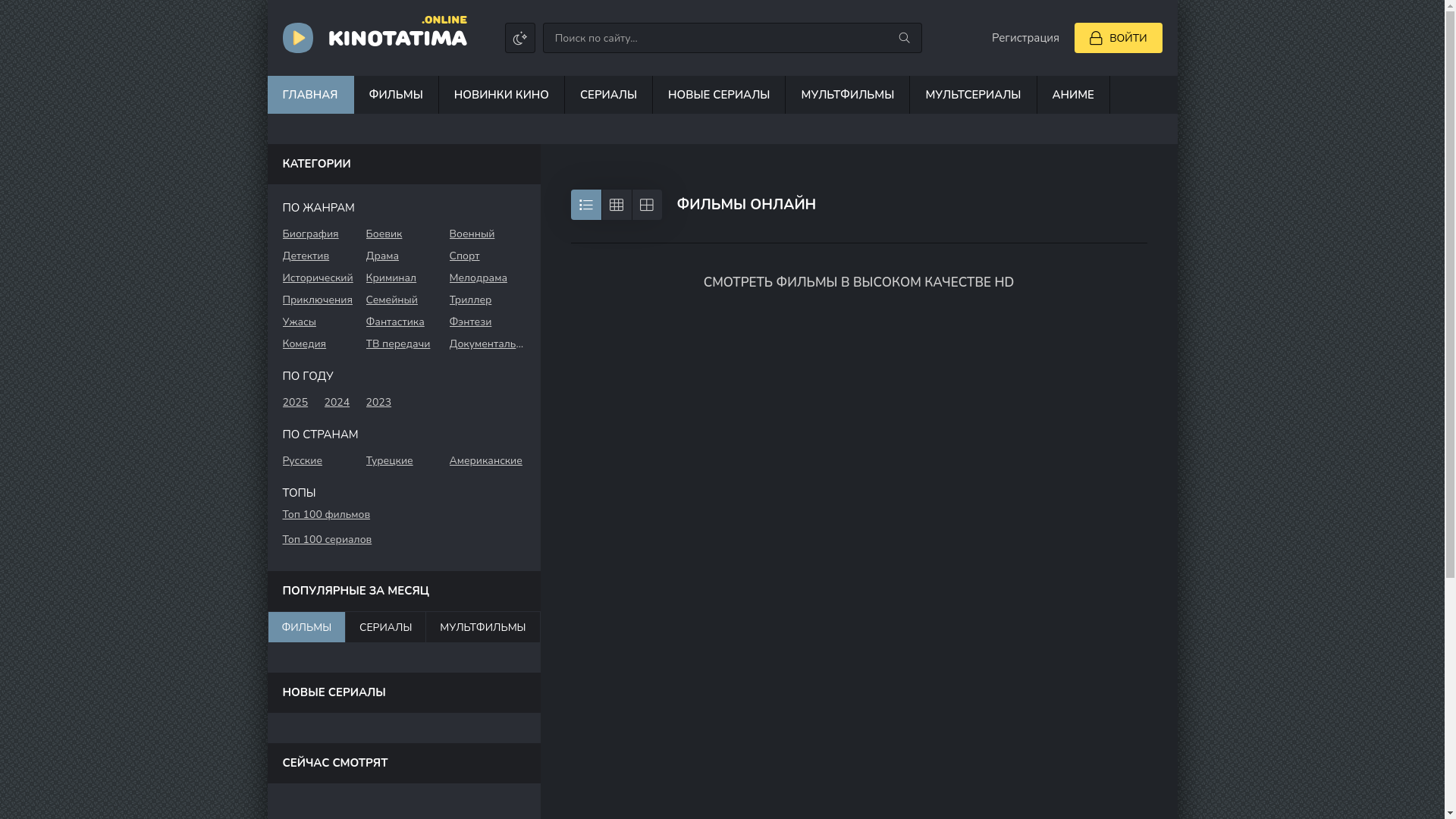The width and height of the screenshot is (1456, 819).
Task: Open Топ 100 фильмов link
Action: point(326,515)
